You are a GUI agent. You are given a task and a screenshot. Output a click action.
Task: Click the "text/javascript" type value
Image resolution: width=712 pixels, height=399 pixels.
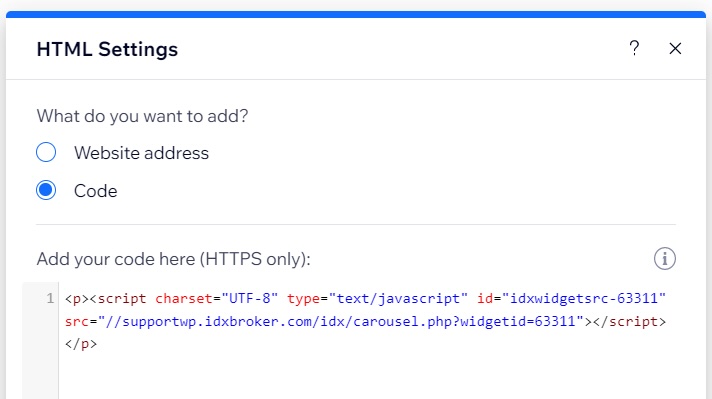tap(398, 299)
